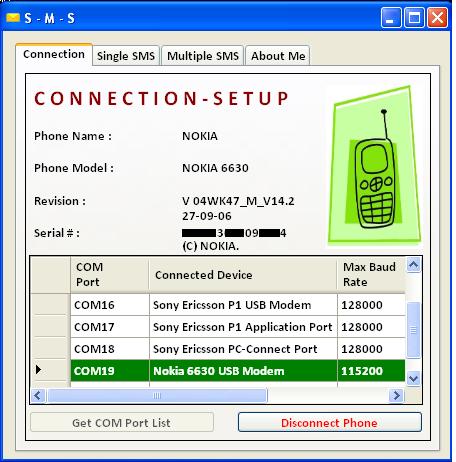Click the Get COM Port List button
This screenshot has width=456, height=462.
[x=122, y=423]
